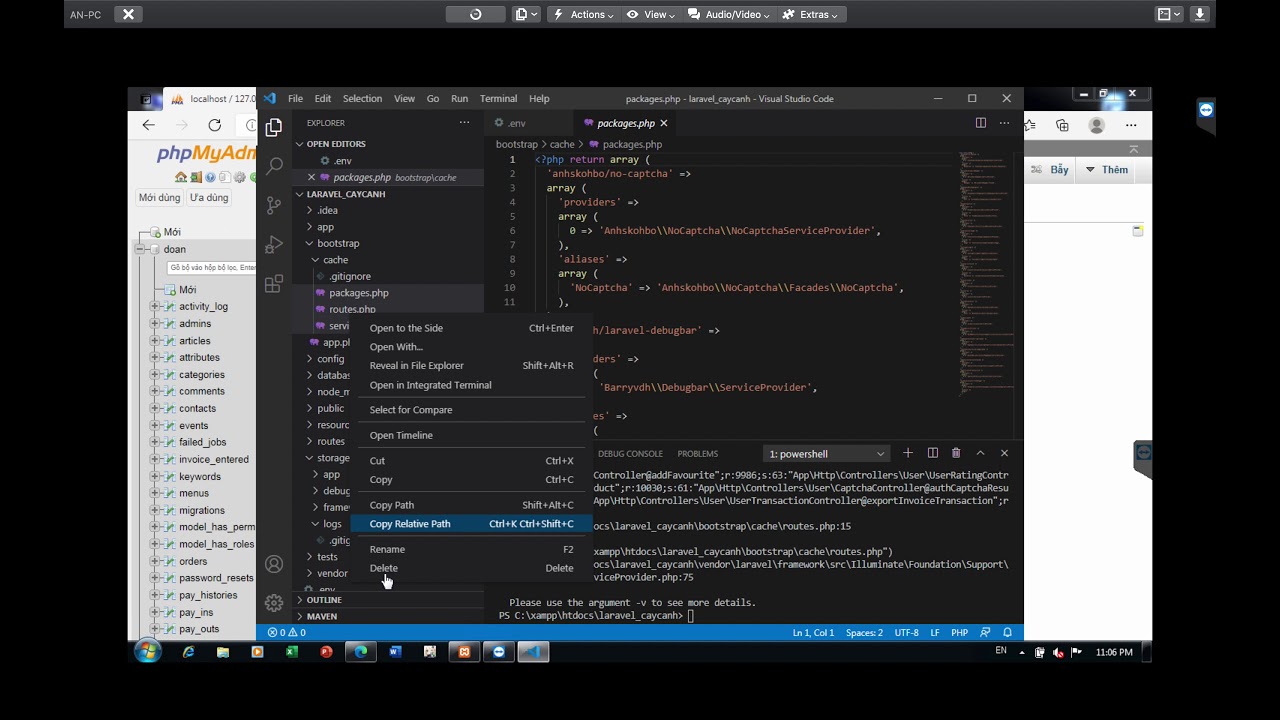Open the Search view in activity bar

[274, 166]
